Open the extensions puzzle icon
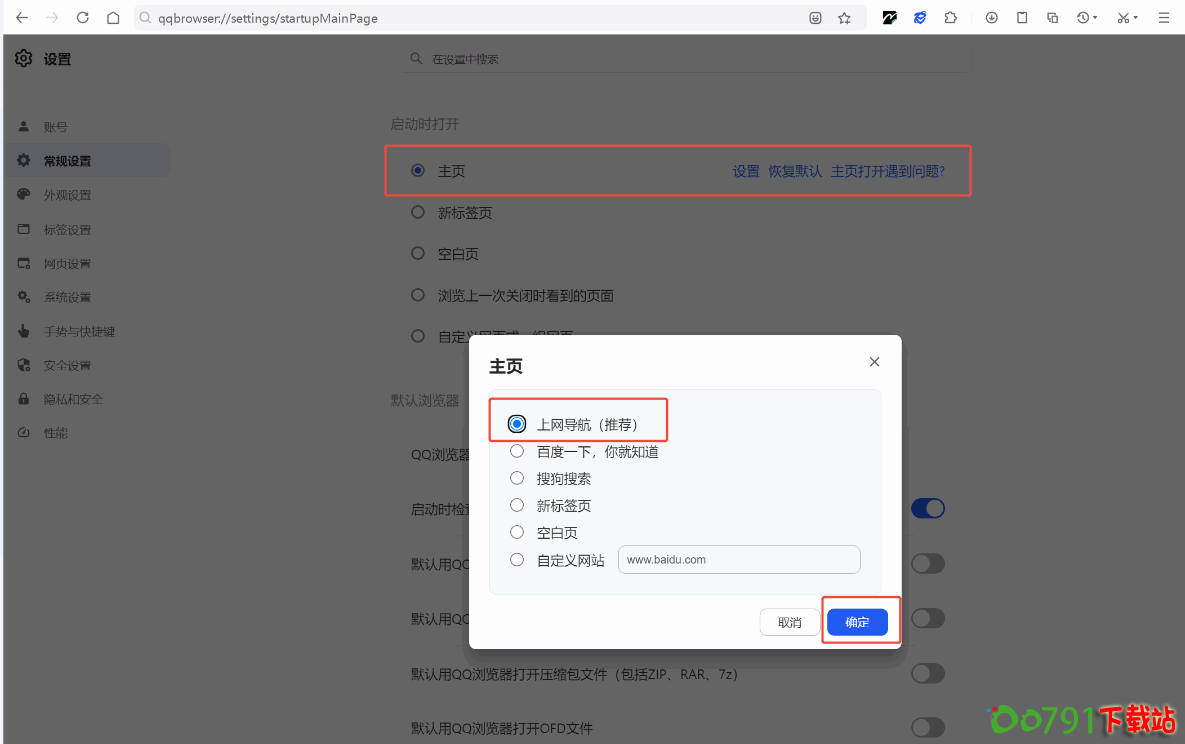Viewport: 1185px width, 744px height. [950, 18]
